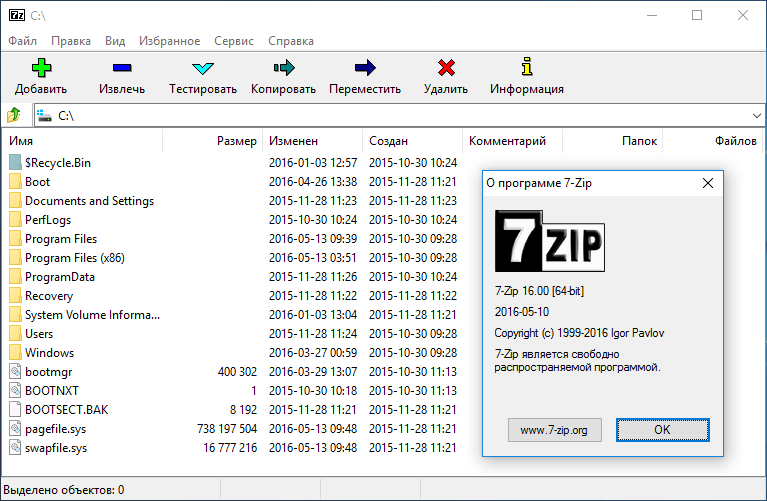Select the BOOTNXT file icon

tap(15, 390)
